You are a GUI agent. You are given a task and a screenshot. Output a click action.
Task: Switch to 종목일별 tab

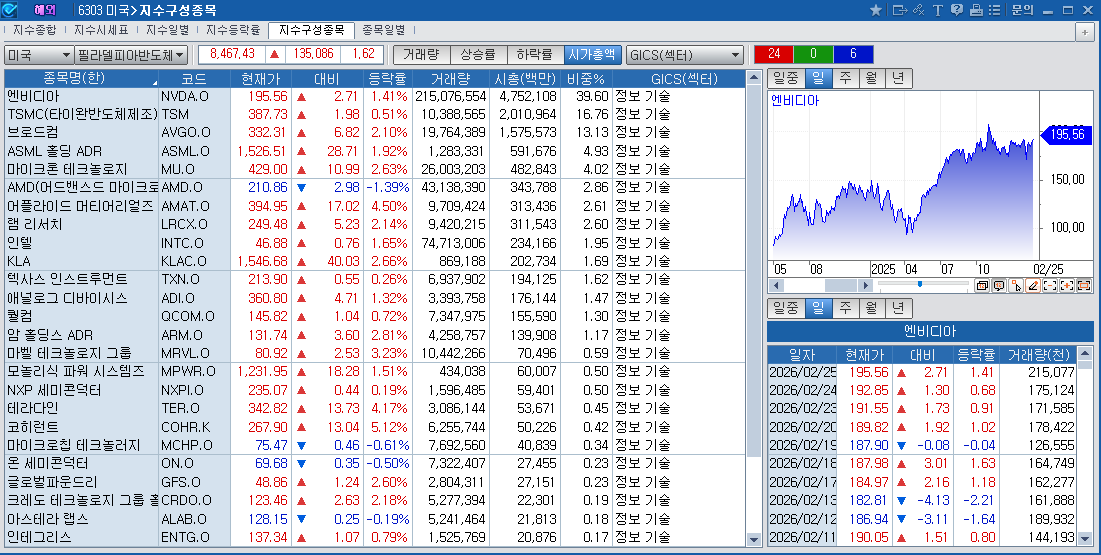tap(383, 30)
